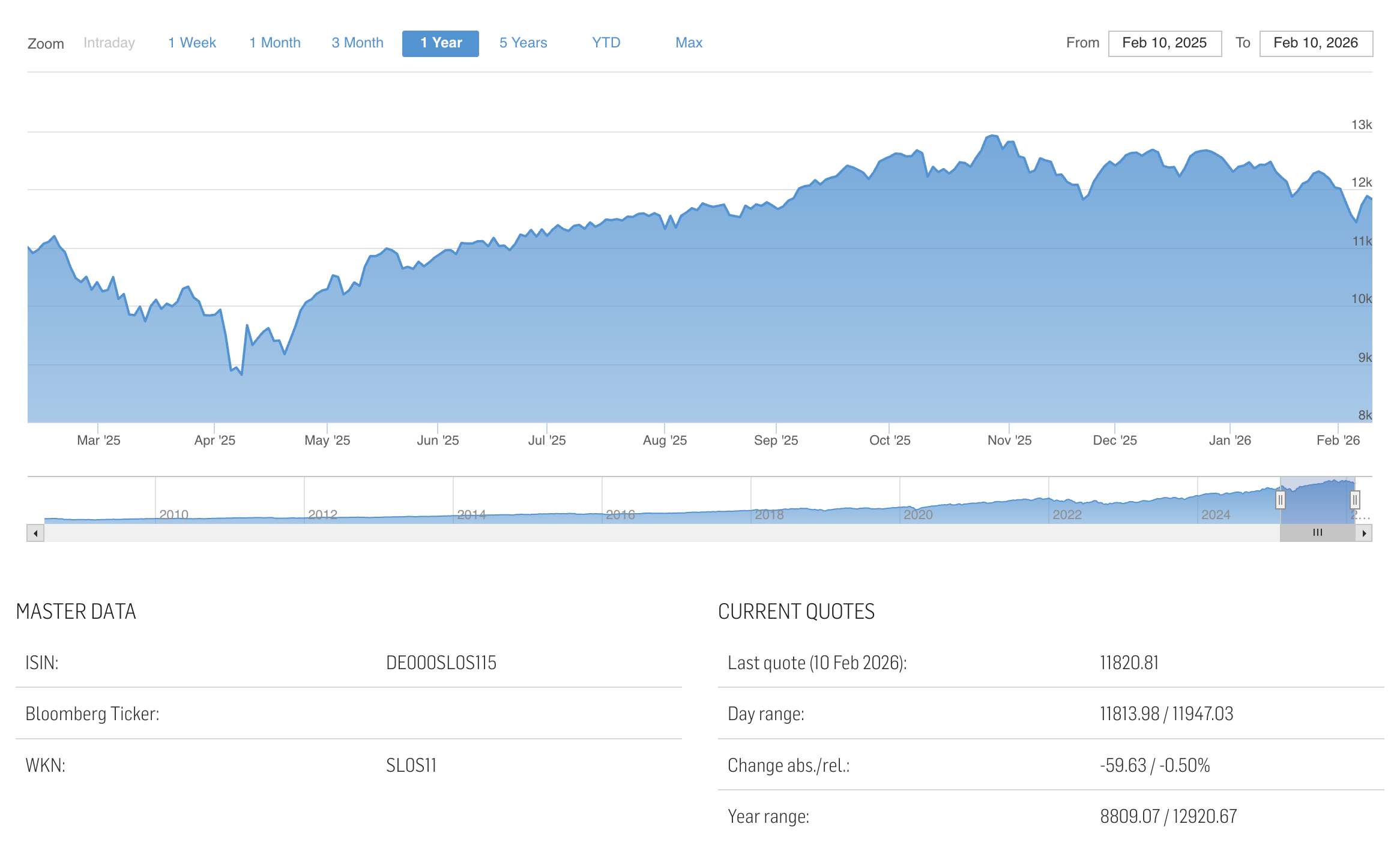Image resolution: width=1400 pixels, height=851 pixels.
Task: Click the navigator scrollbar thumb grip
Action: pyautogui.click(x=1317, y=533)
